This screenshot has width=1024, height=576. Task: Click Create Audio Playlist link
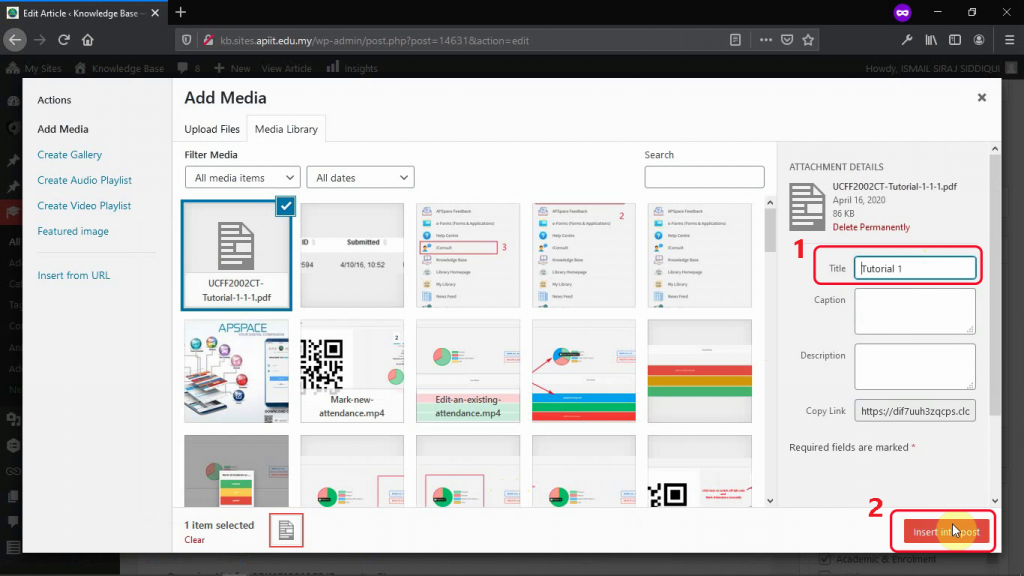click(x=84, y=180)
